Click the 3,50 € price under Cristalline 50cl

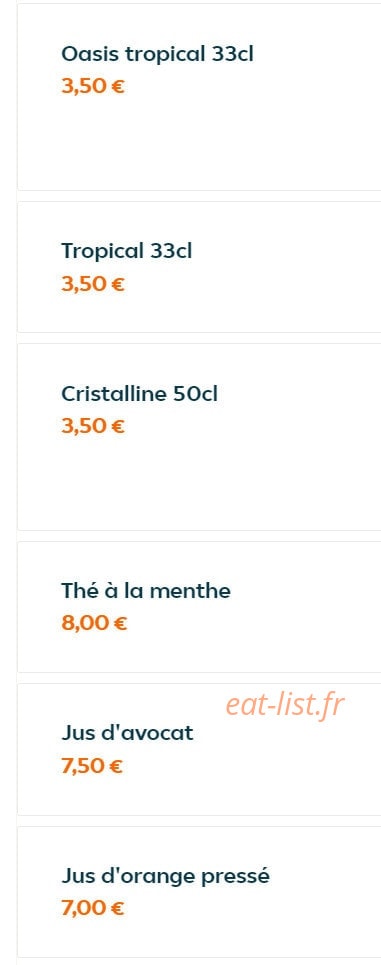[x=92, y=426]
